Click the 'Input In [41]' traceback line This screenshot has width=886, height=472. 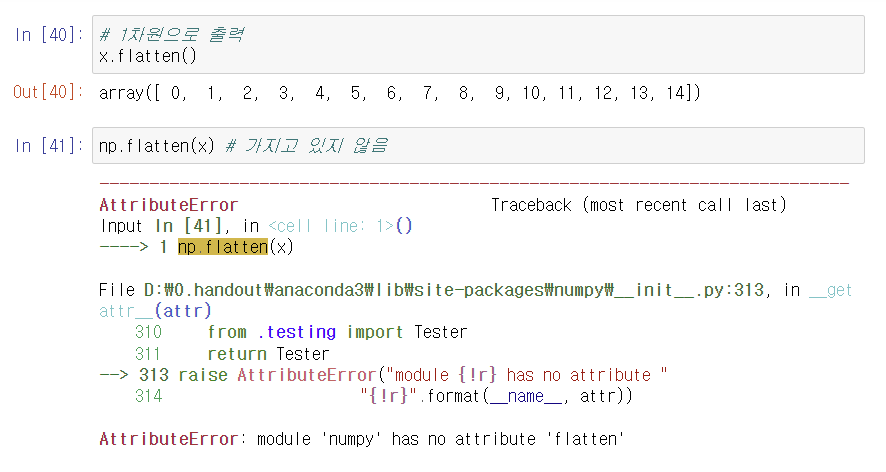point(256,226)
